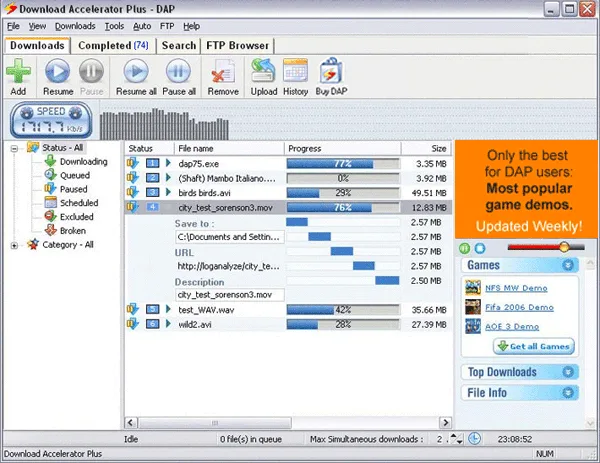Open the Downloads menu in menu bar
This screenshot has width=600, height=463.
(75, 26)
